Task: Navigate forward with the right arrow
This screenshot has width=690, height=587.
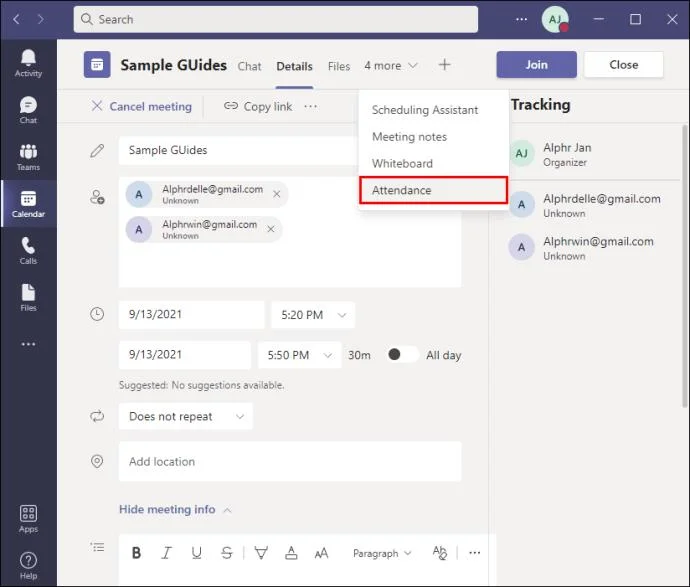Action: (40, 19)
